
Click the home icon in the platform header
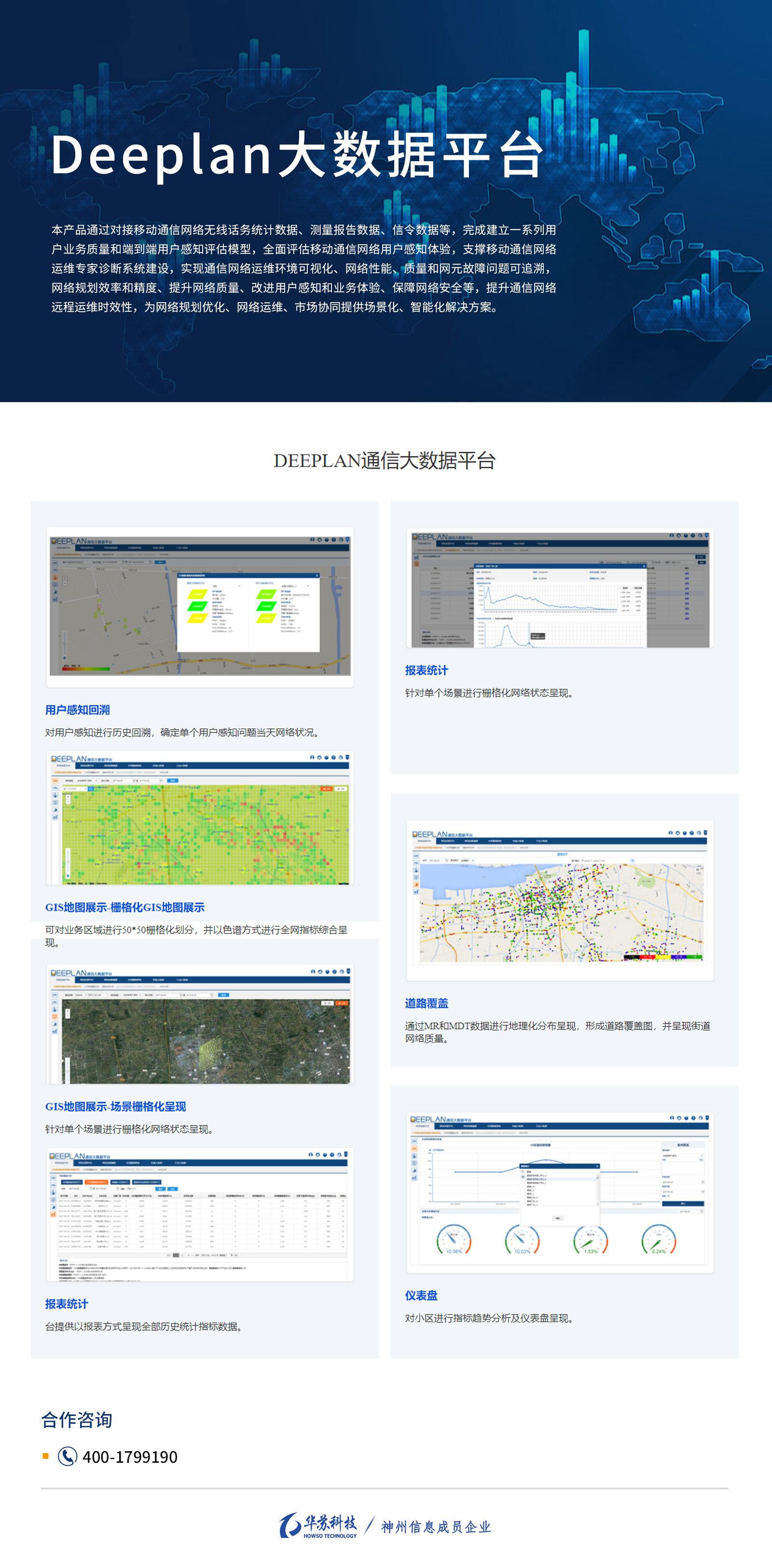(x=319, y=540)
